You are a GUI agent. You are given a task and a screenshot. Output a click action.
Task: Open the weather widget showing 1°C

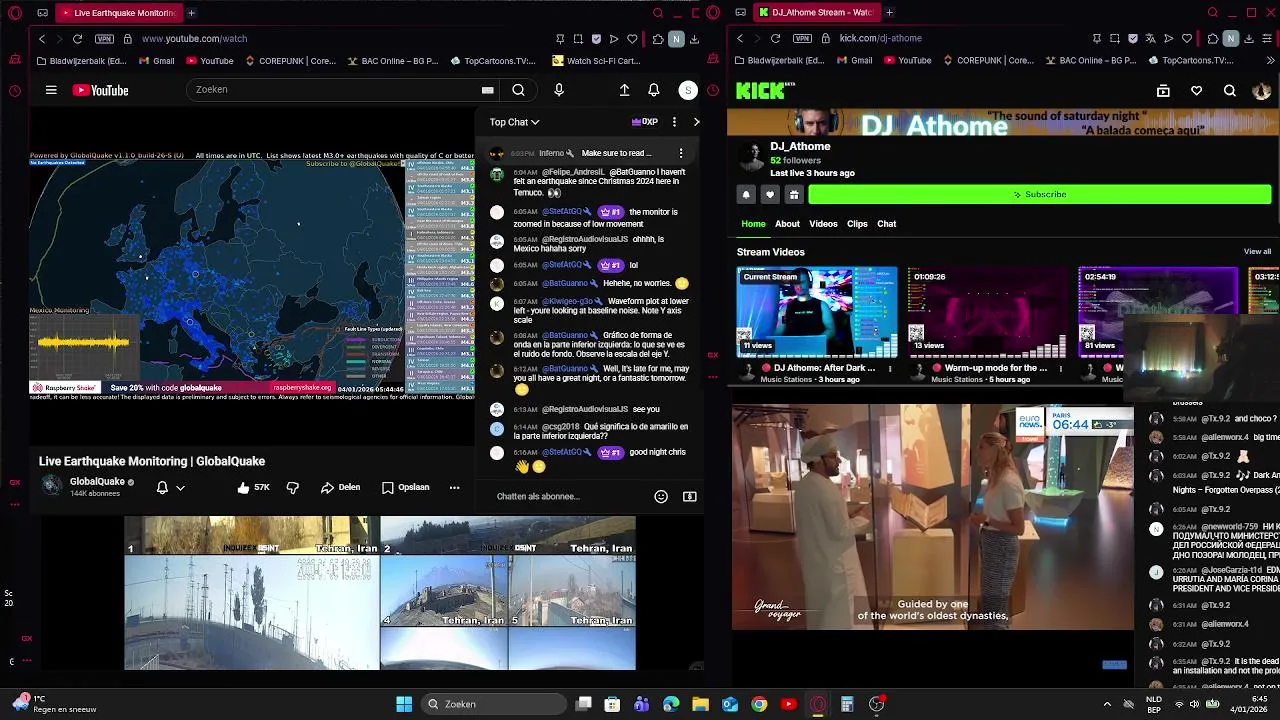[x=55, y=704]
